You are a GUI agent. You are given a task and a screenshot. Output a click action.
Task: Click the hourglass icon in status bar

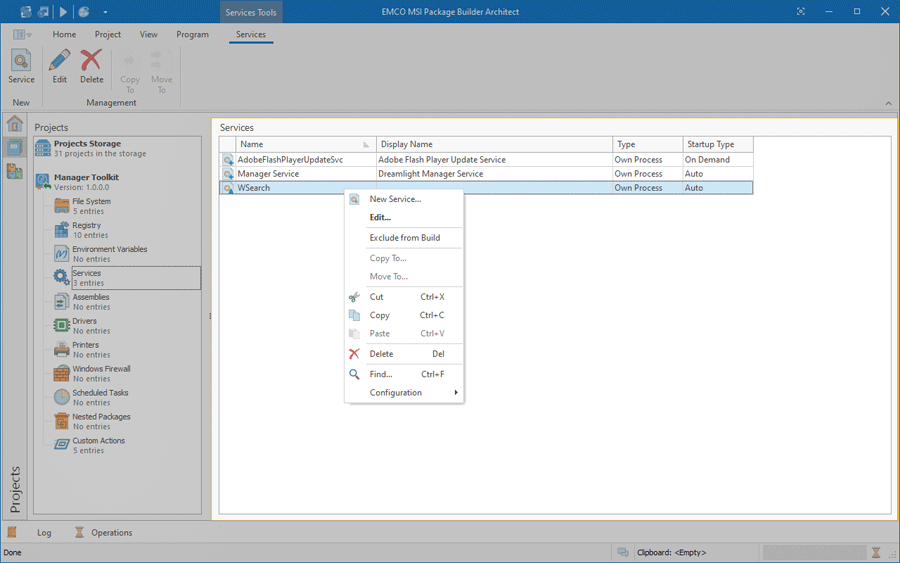[876, 552]
